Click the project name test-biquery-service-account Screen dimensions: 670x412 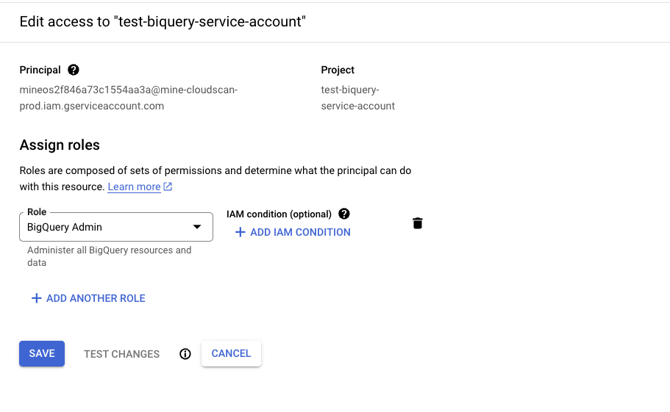click(357, 98)
